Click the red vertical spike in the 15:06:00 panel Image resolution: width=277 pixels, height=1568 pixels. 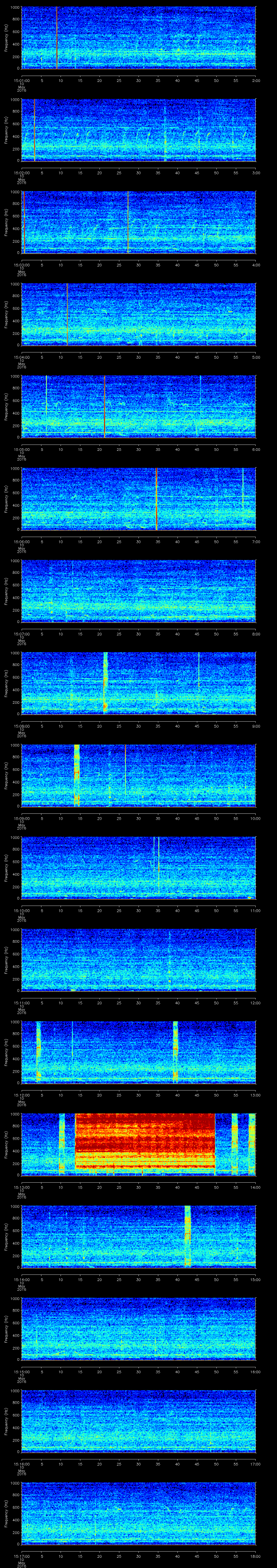click(x=156, y=499)
